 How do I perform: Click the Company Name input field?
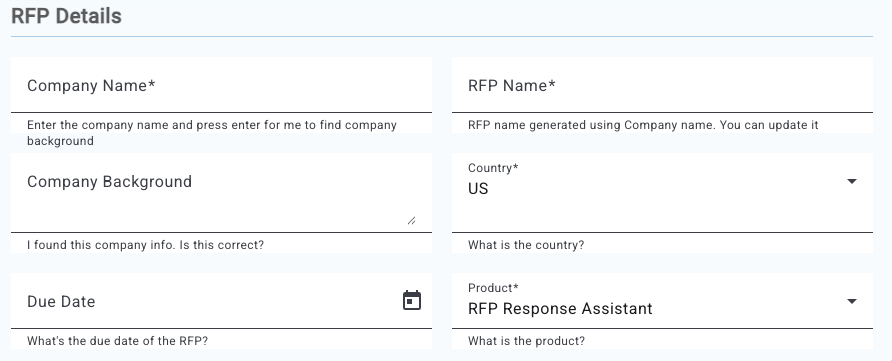[221, 85]
